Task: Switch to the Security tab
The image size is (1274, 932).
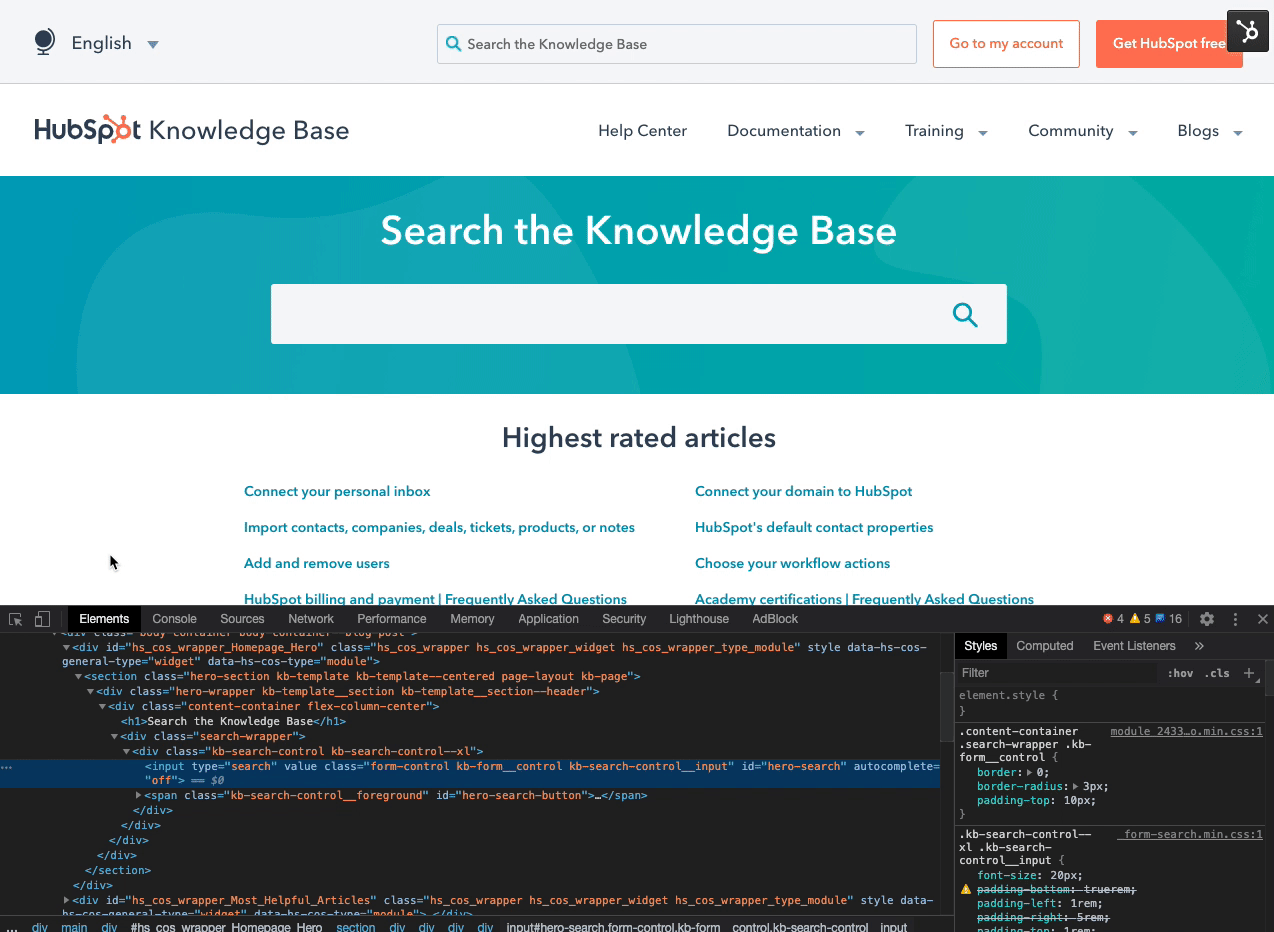Action: click(624, 619)
